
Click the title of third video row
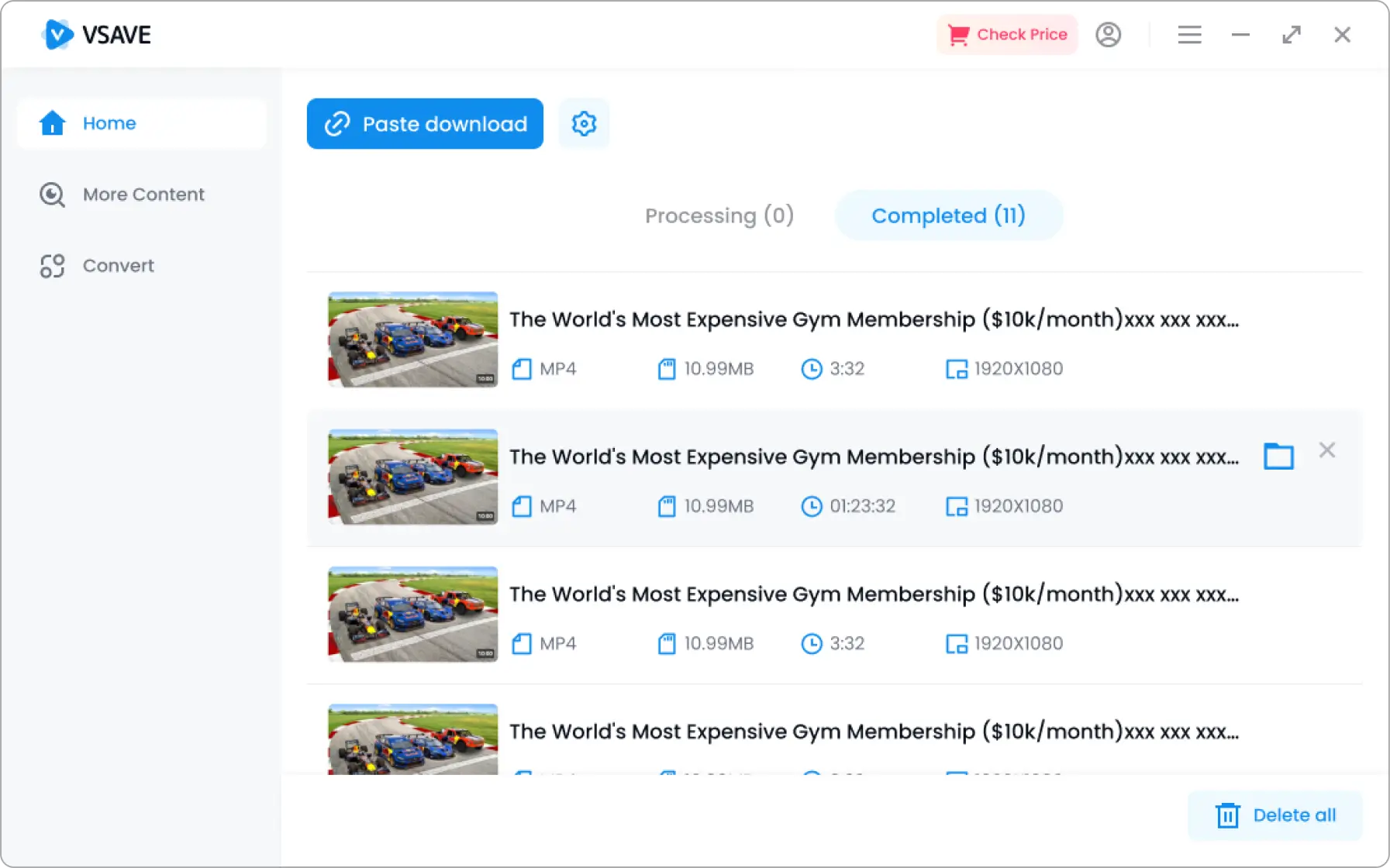[x=874, y=594]
